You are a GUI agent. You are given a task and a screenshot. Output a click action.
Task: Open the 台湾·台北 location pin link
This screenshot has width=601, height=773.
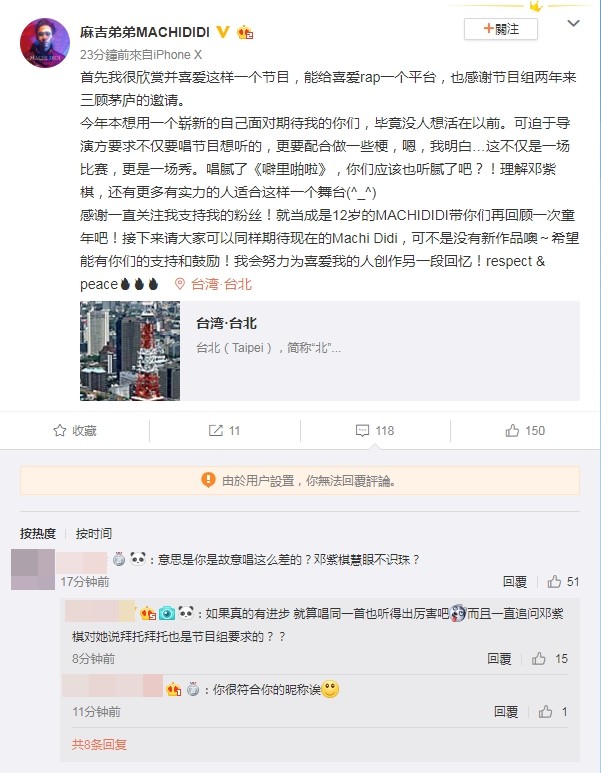tap(214, 284)
